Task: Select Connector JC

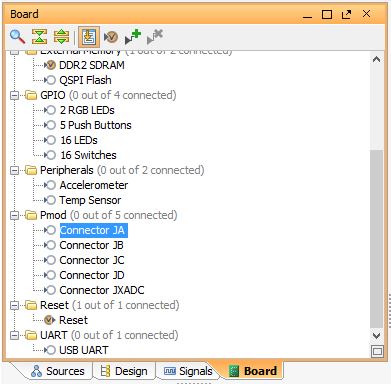Action: pyautogui.click(x=92, y=260)
